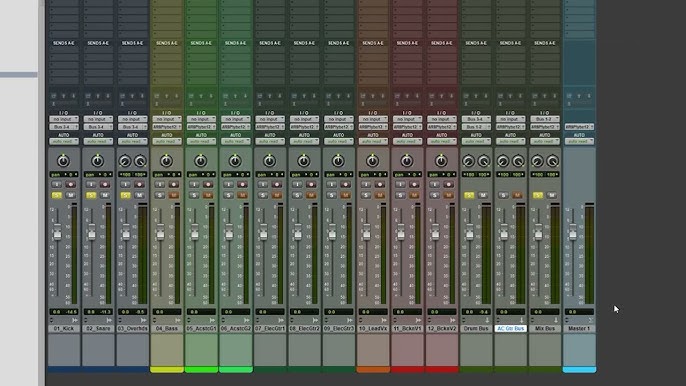Click the input monitor button on 06_AcstcG2
686x386 pixels.
coord(228,185)
